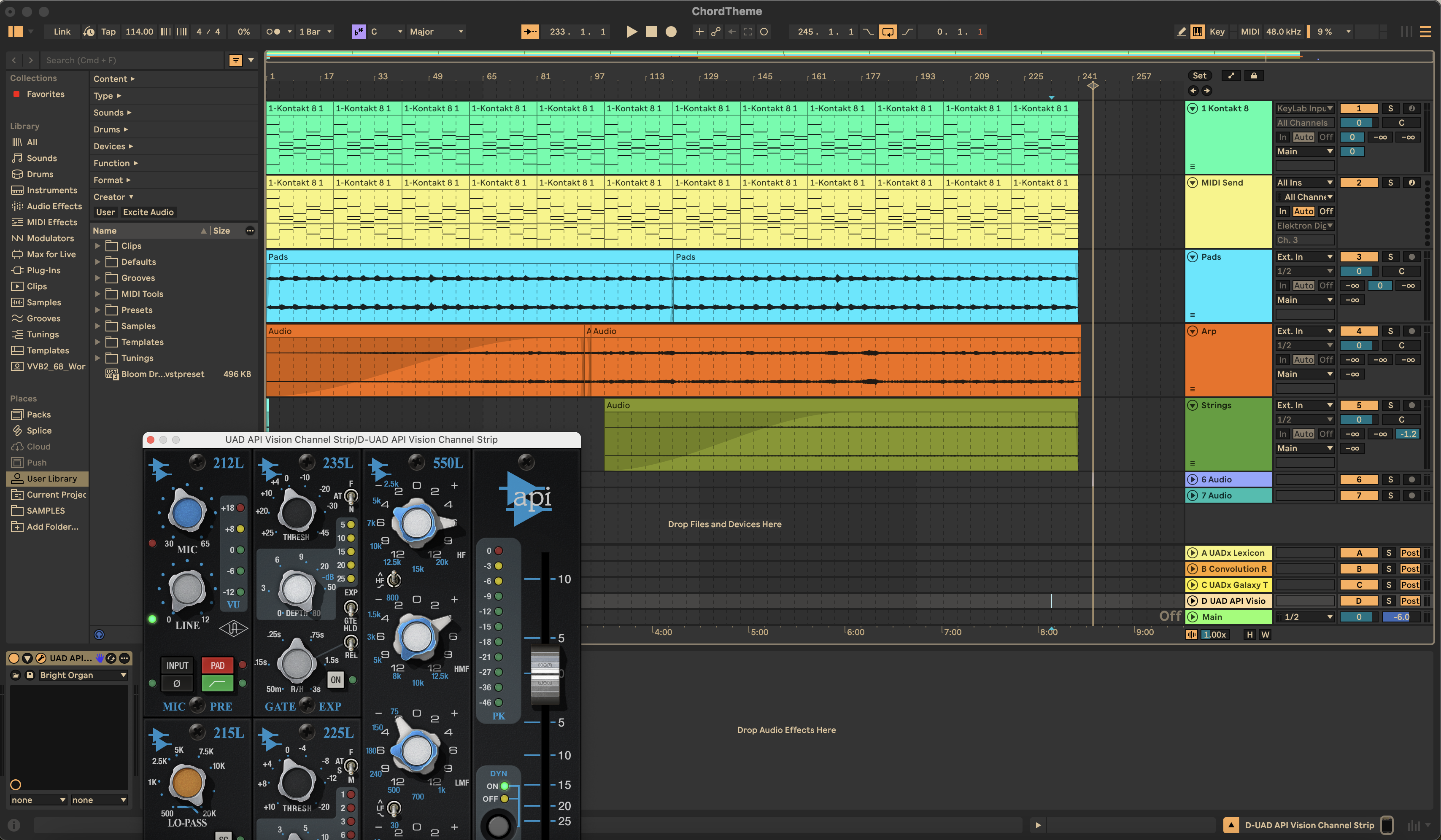
Task: Toggle the PAD button on mic preamp
Action: tap(217, 666)
